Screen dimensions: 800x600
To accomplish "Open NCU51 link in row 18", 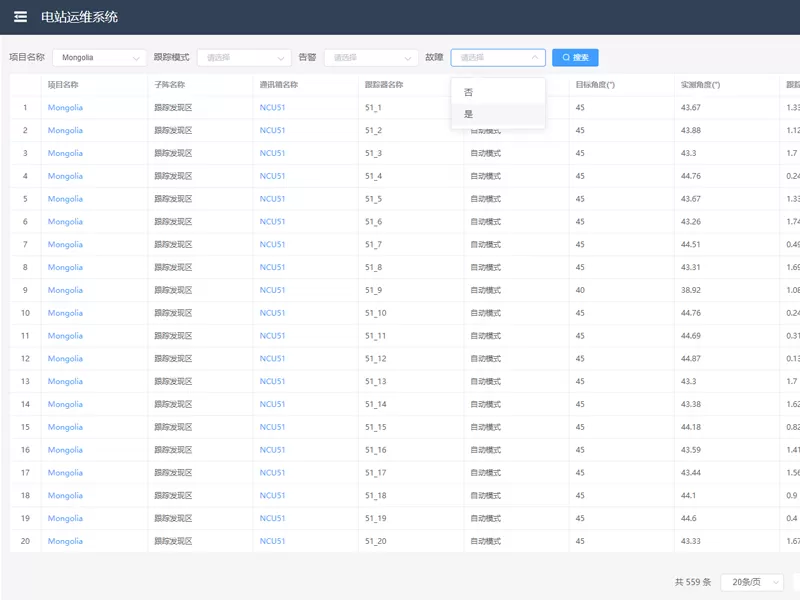I will [272, 496].
